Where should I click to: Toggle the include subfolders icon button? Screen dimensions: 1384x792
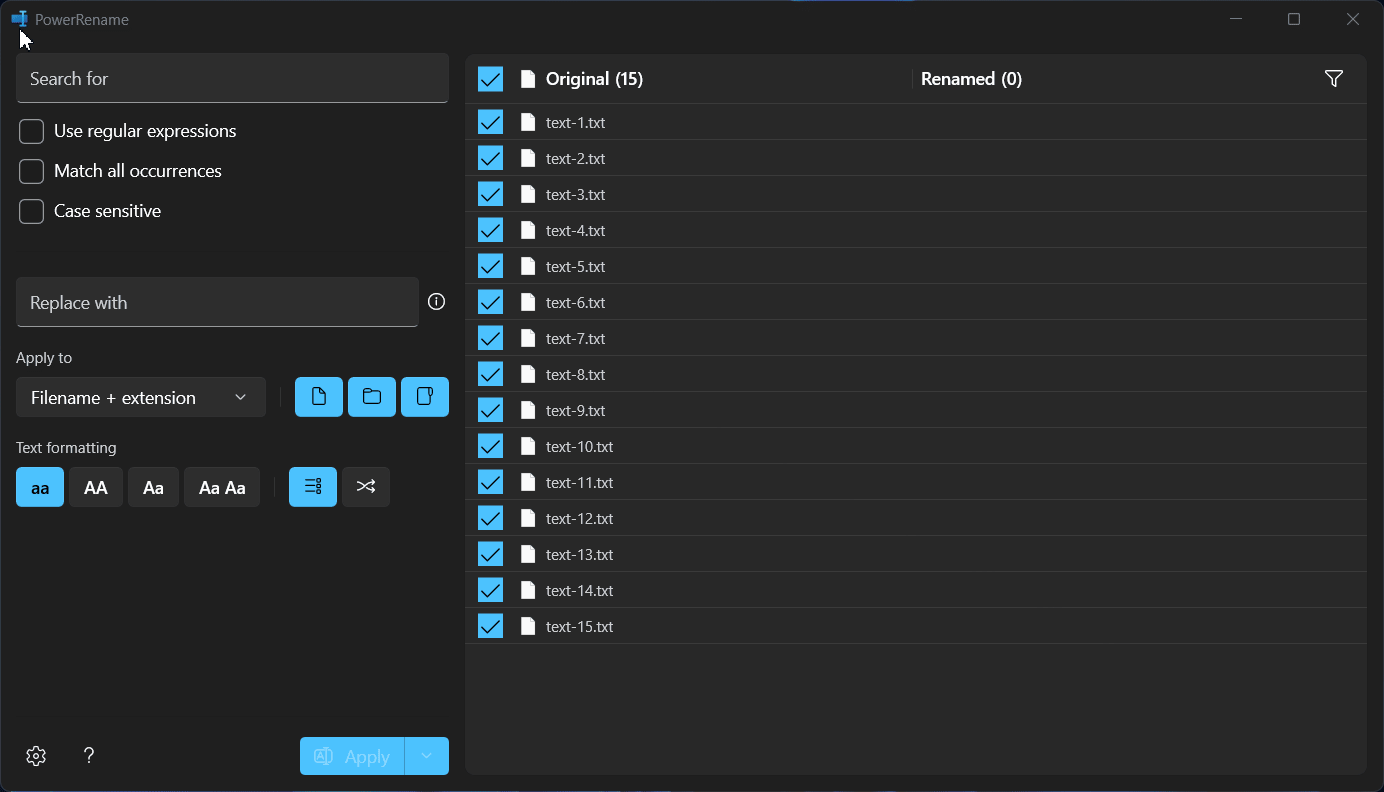[x=425, y=397]
